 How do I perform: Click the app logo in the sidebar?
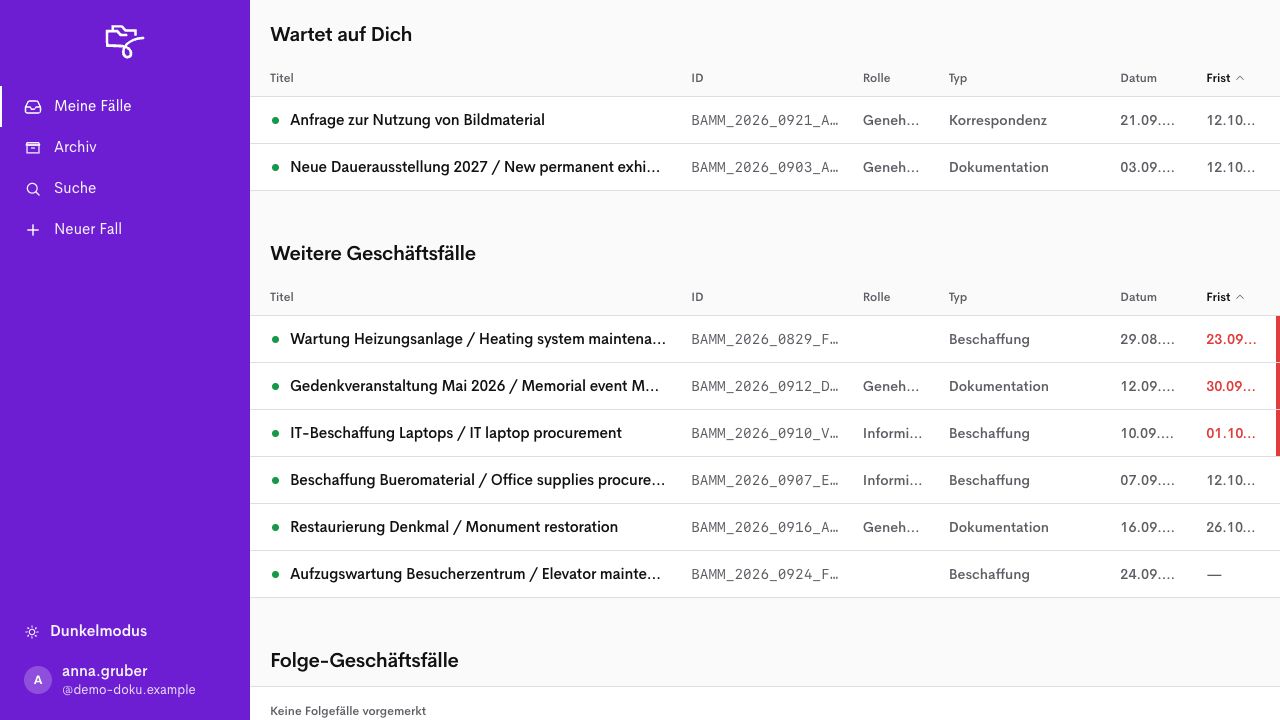click(125, 41)
